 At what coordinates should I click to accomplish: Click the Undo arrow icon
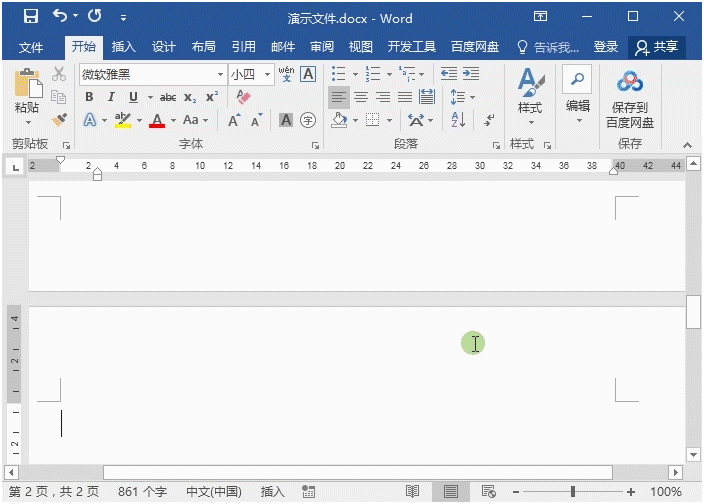(60, 16)
